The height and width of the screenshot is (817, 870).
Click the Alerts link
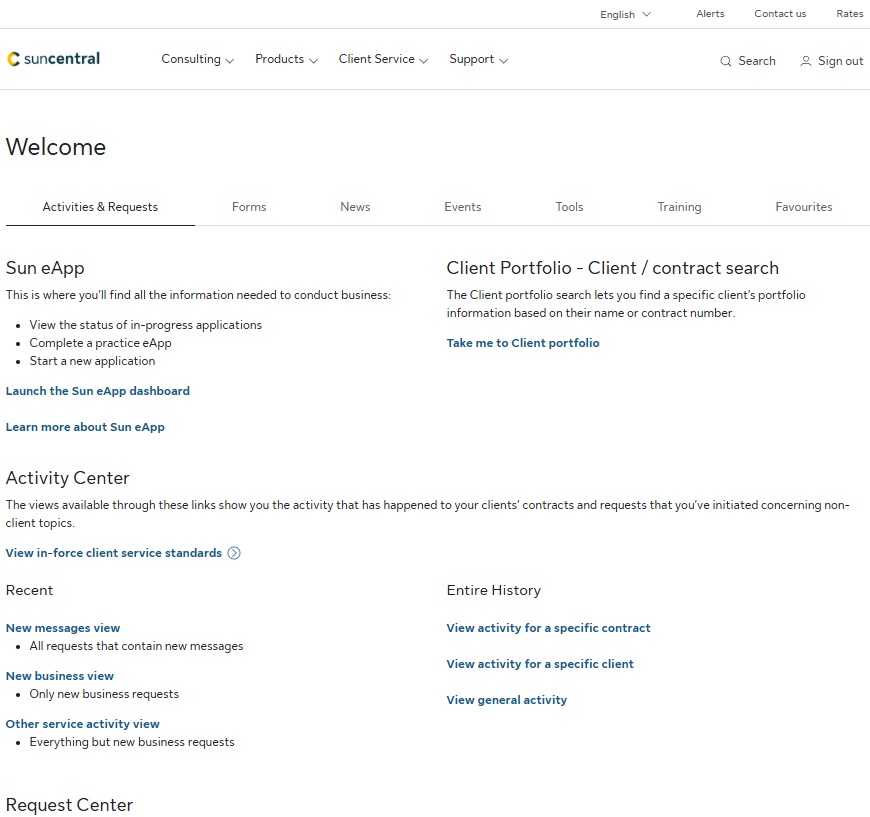[710, 14]
